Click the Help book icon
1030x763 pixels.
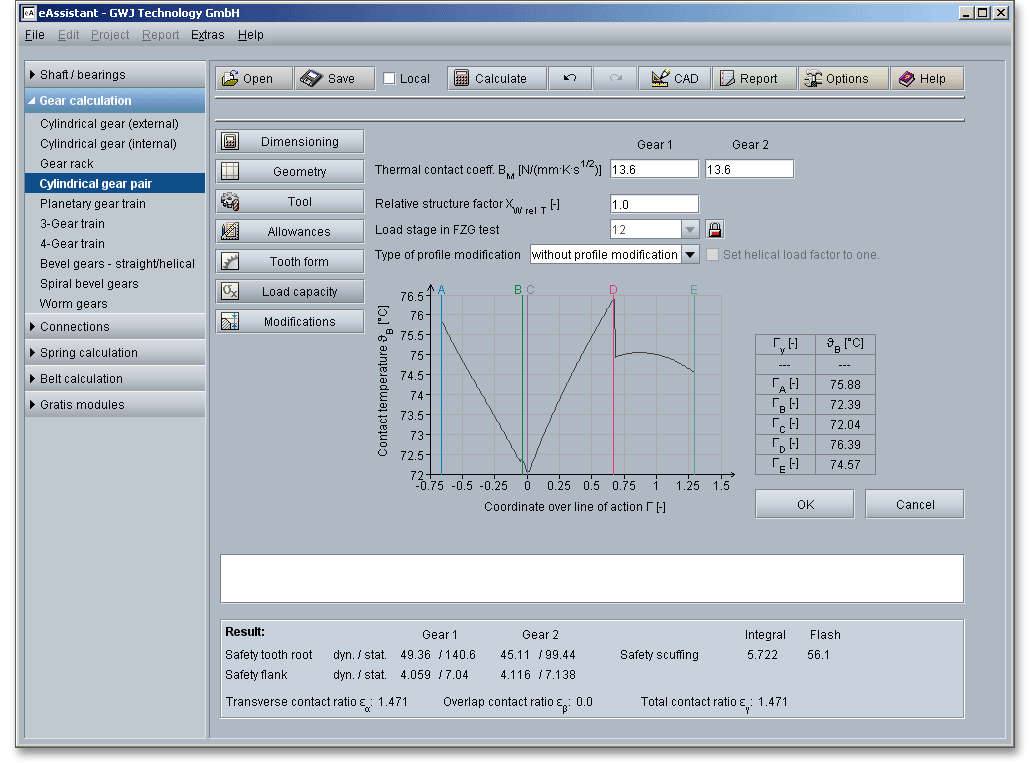(x=906, y=79)
